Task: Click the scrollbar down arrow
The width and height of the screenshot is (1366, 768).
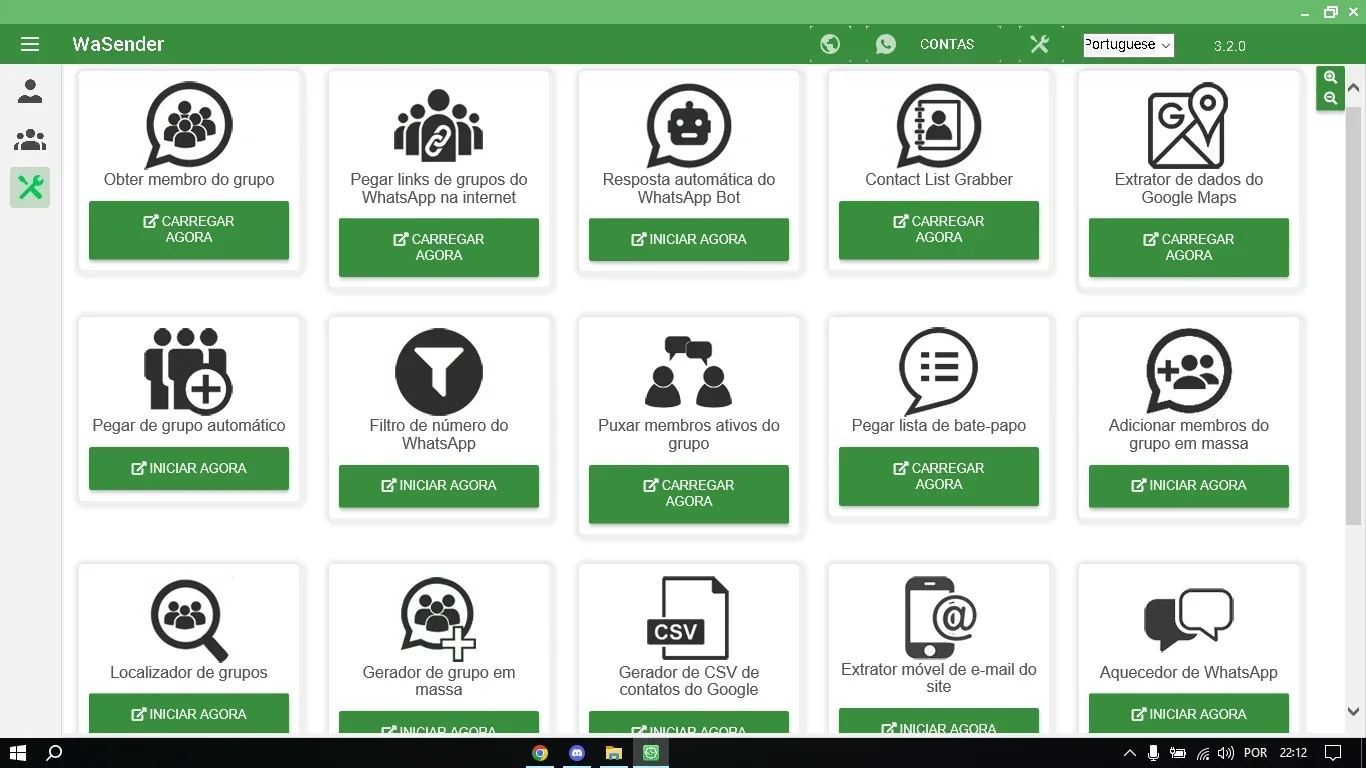Action: [1354, 712]
